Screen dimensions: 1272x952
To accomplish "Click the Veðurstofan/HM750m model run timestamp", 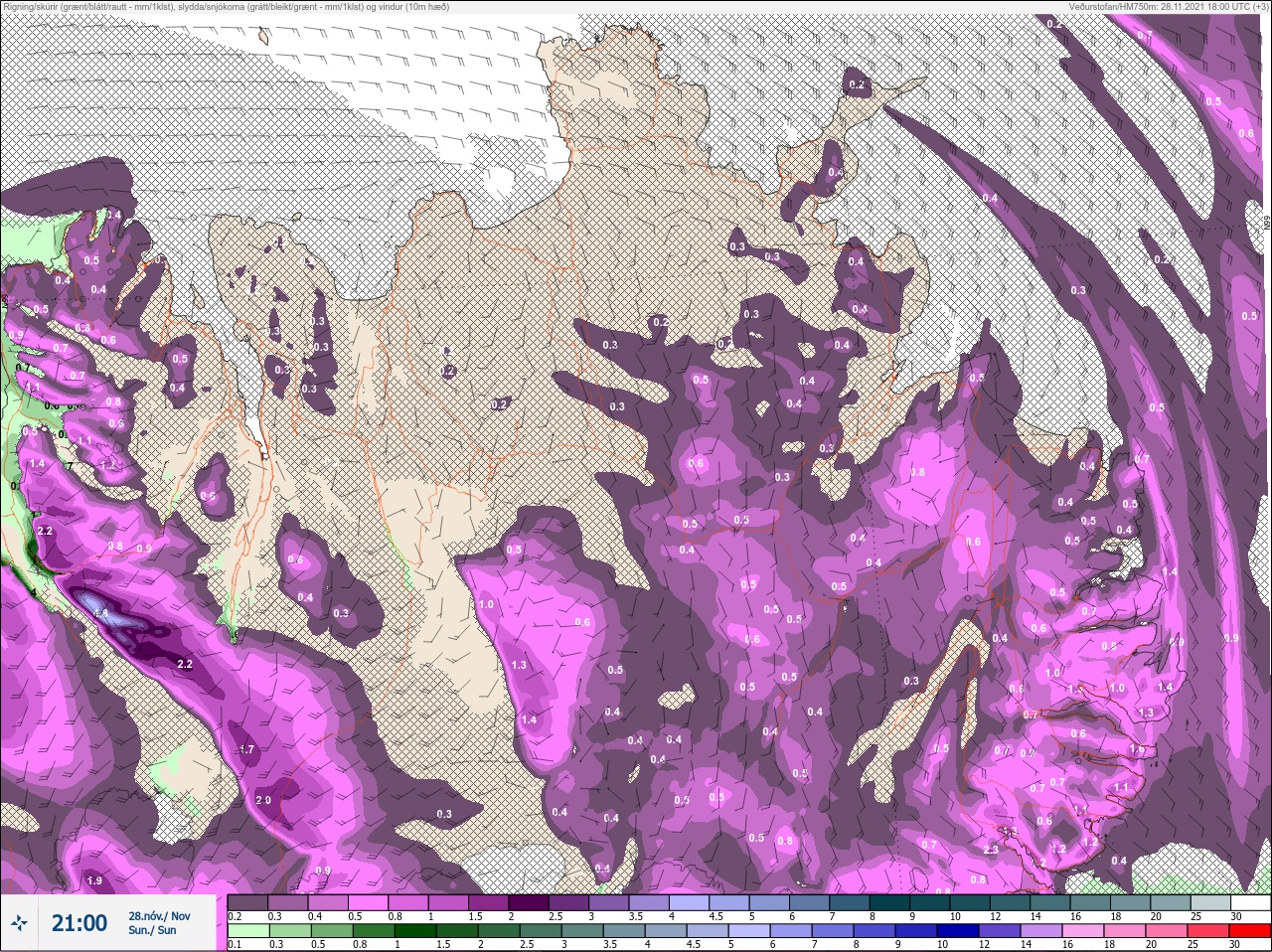I will 1169,7.
